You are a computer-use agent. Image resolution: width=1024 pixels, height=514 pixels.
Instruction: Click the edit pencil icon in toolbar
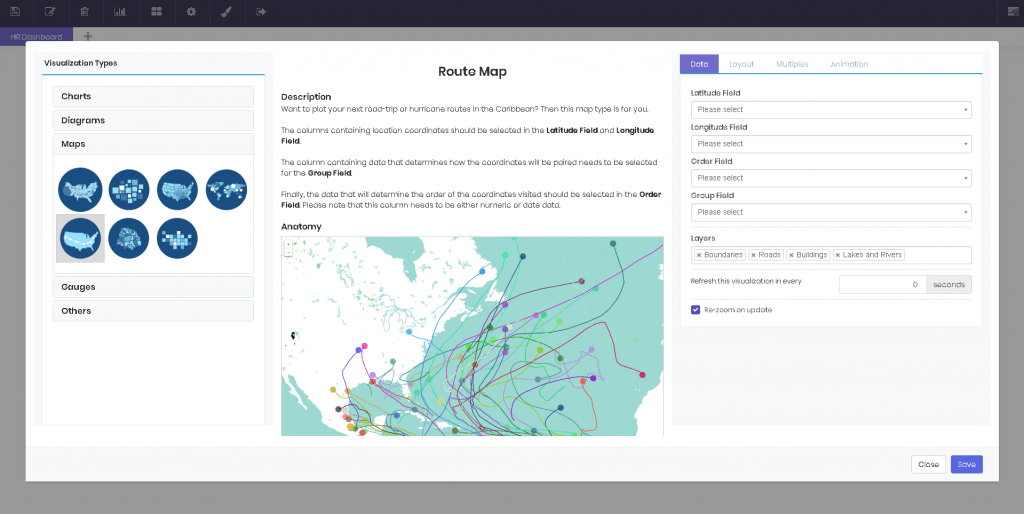(50, 12)
